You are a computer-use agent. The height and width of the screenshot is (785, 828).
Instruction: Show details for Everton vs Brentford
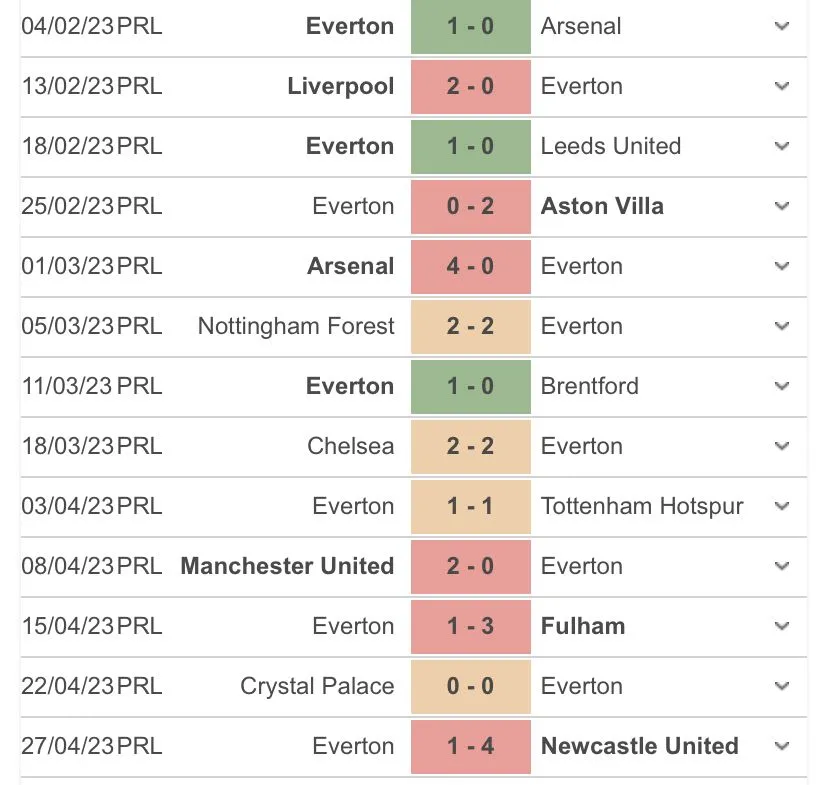point(782,386)
